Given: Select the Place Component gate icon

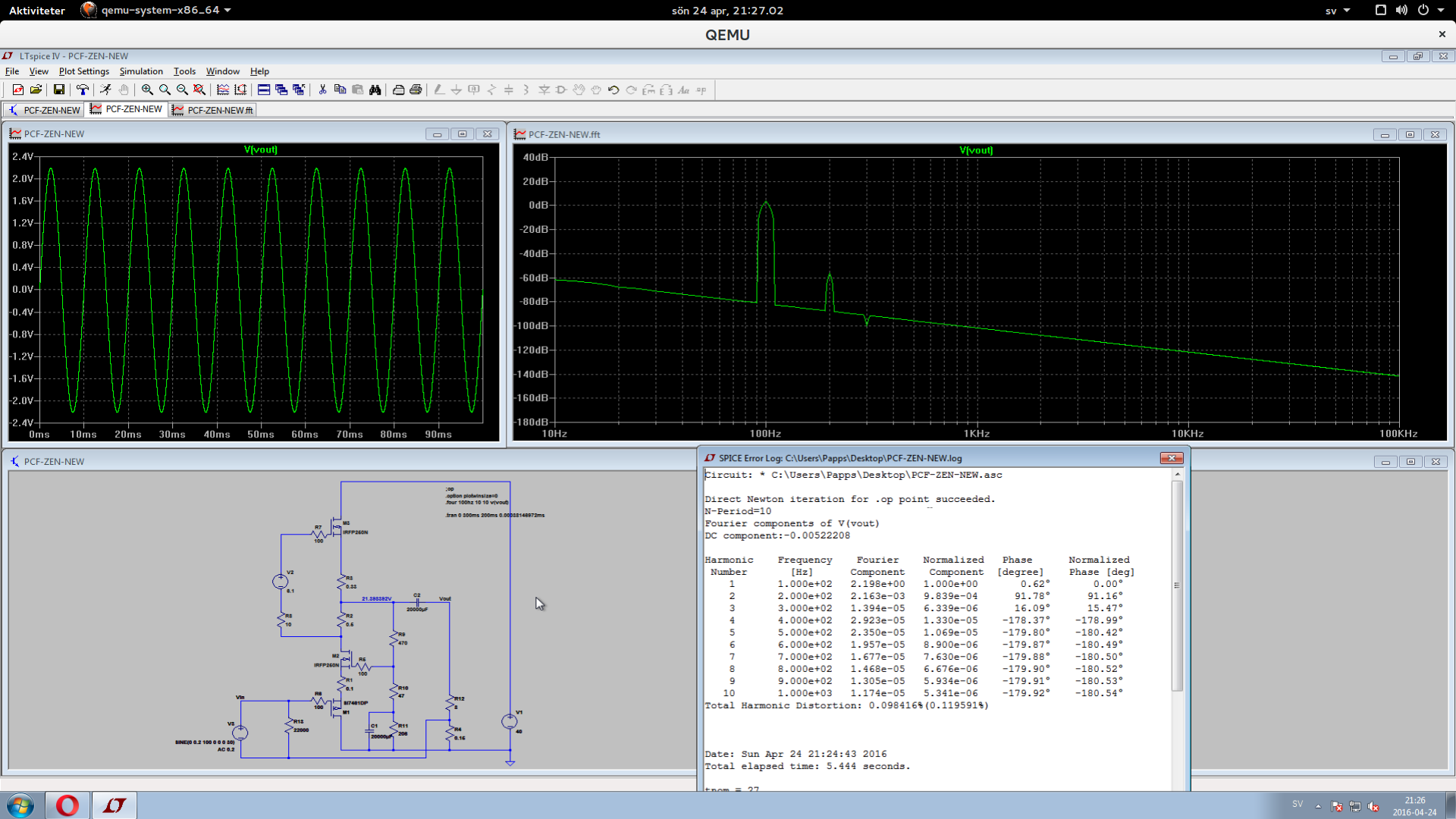Looking at the screenshot, I should point(561,89).
